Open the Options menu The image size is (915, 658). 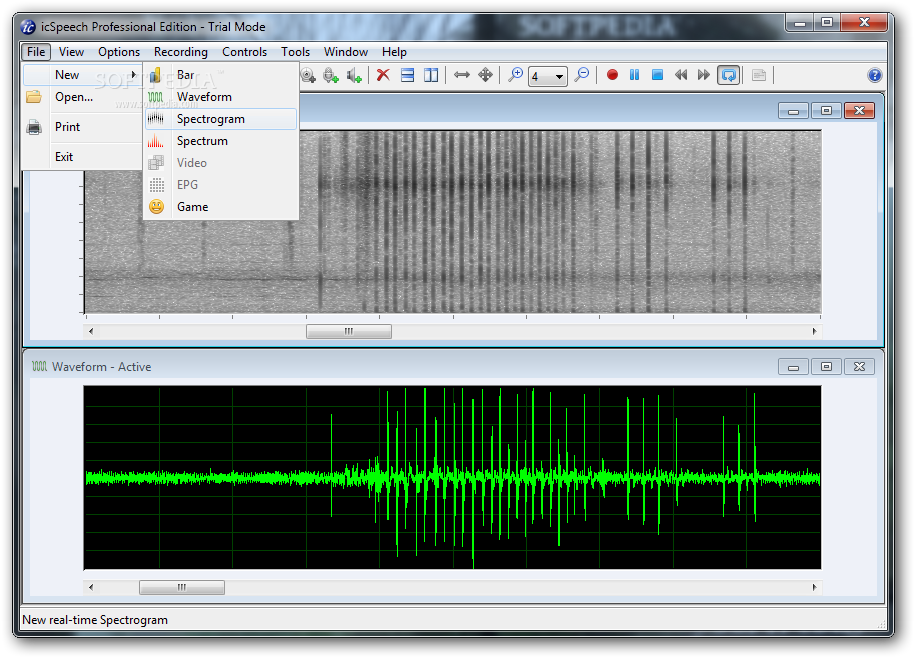coord(119,52)
